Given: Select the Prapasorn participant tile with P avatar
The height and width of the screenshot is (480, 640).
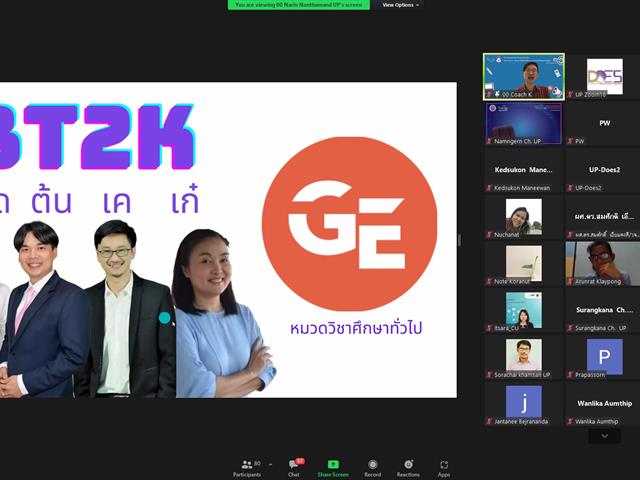Looking at the screenshot, I should pos(603,358).
